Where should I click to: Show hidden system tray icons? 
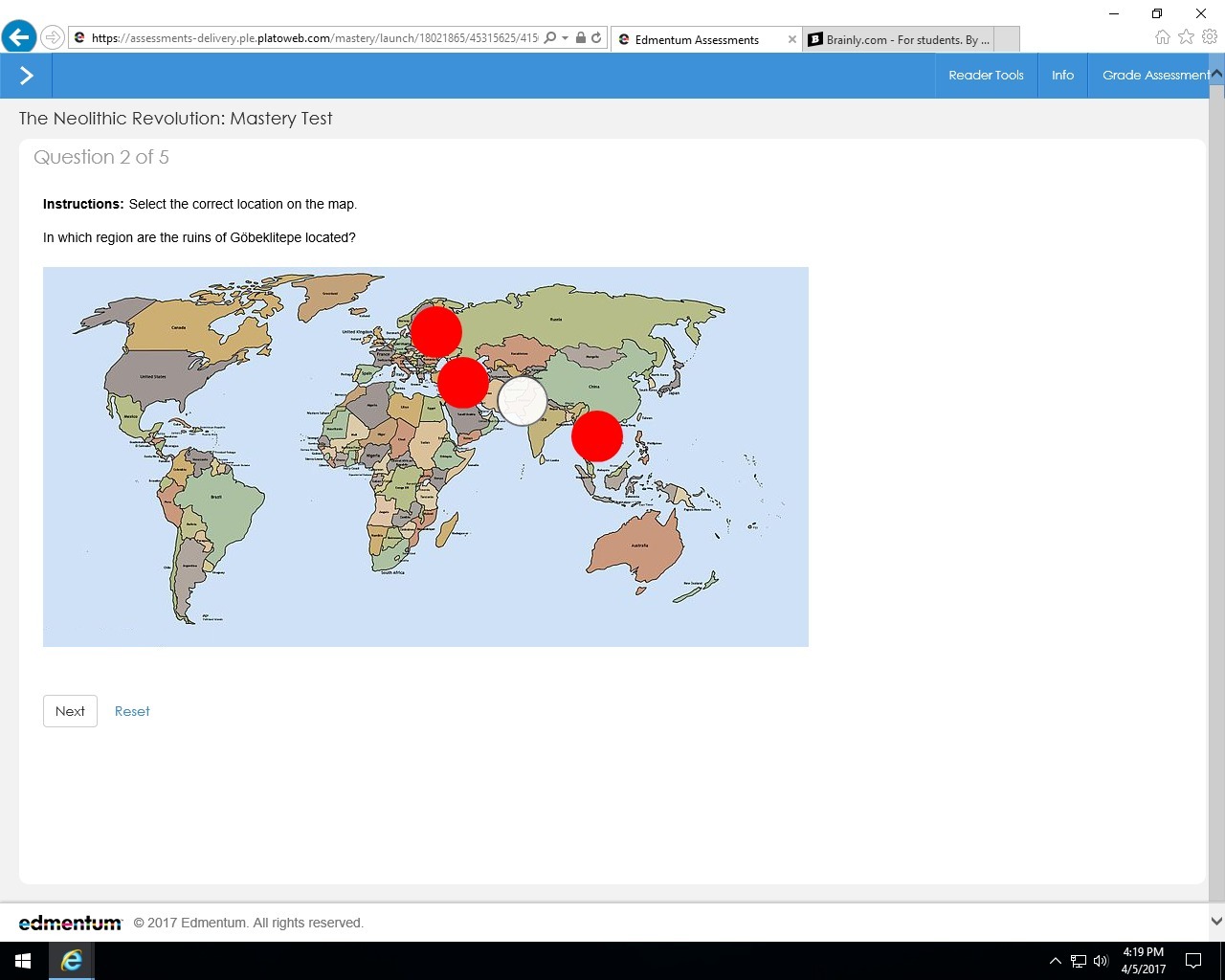click(x=1055, y=961)
